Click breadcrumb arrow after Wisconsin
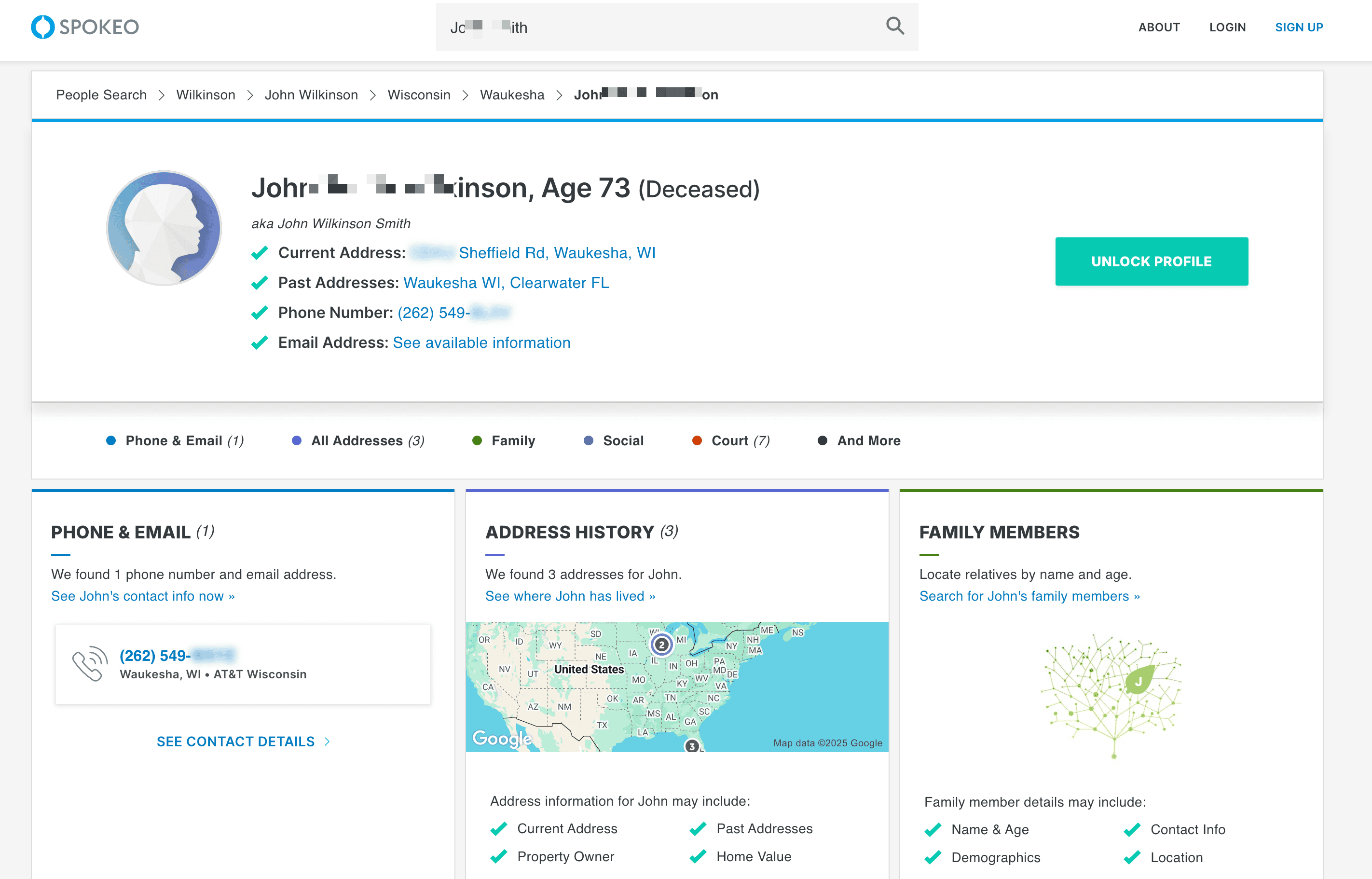1372x879 pixels. pyautogui.click(x=465, y=96)
